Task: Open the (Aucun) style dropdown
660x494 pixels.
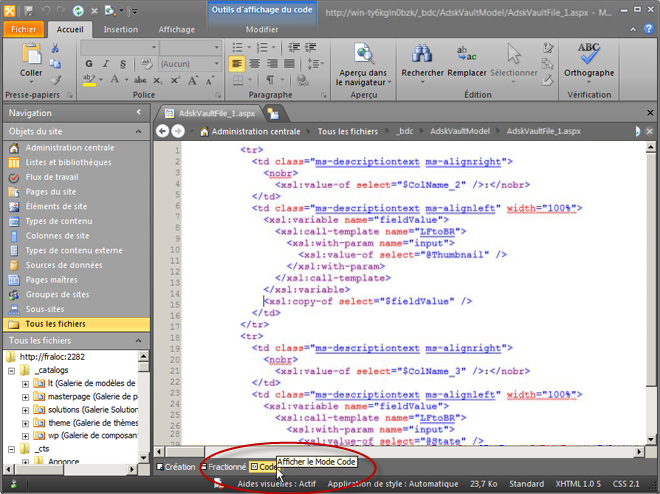Action: pos(190,64)
